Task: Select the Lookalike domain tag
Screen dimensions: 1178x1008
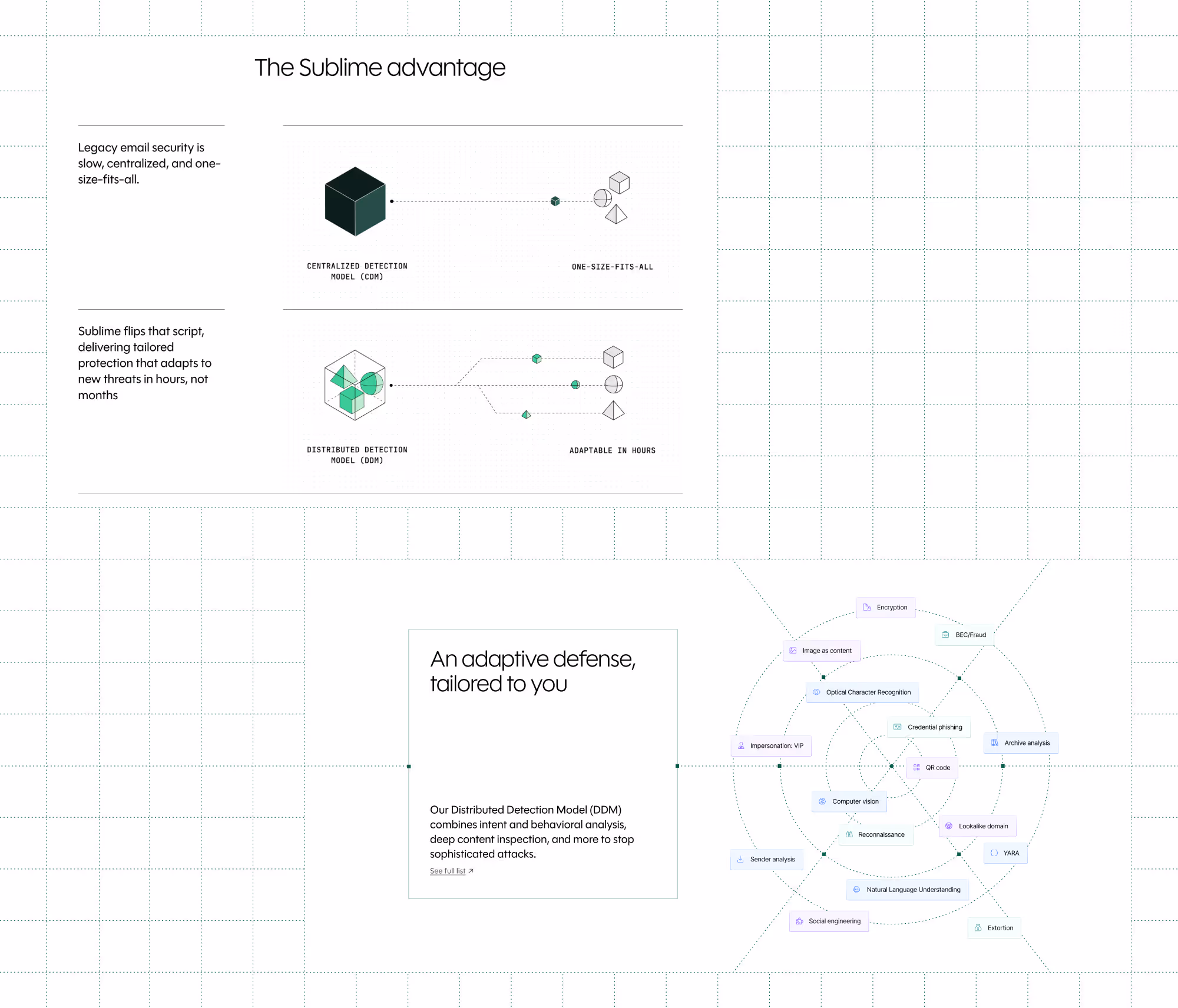Action: pos(977,826)
